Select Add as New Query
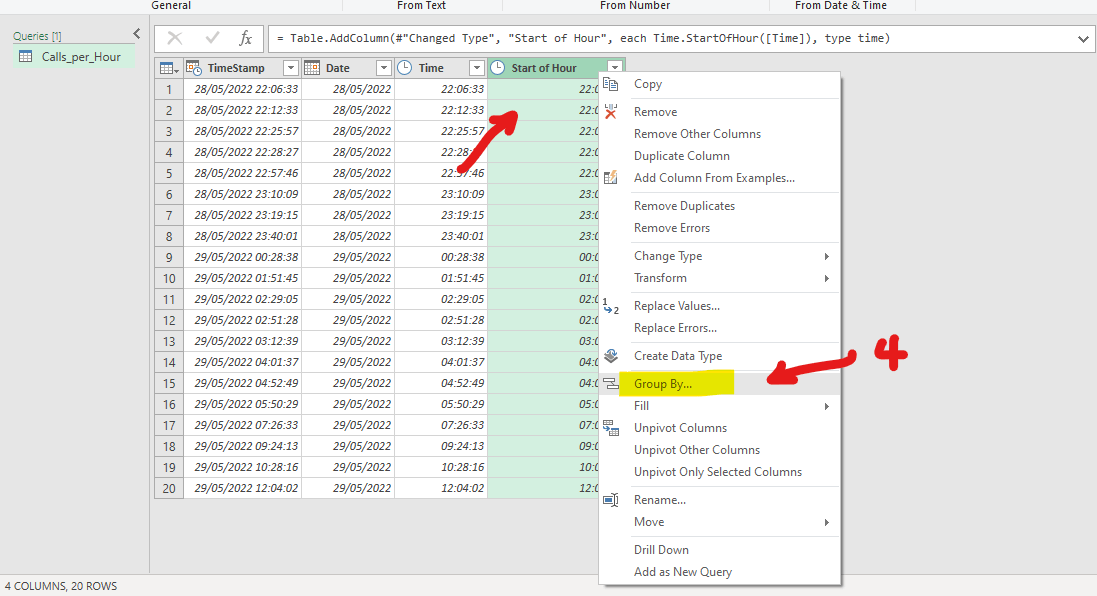The image size is (1097, 596). point(683,572)
